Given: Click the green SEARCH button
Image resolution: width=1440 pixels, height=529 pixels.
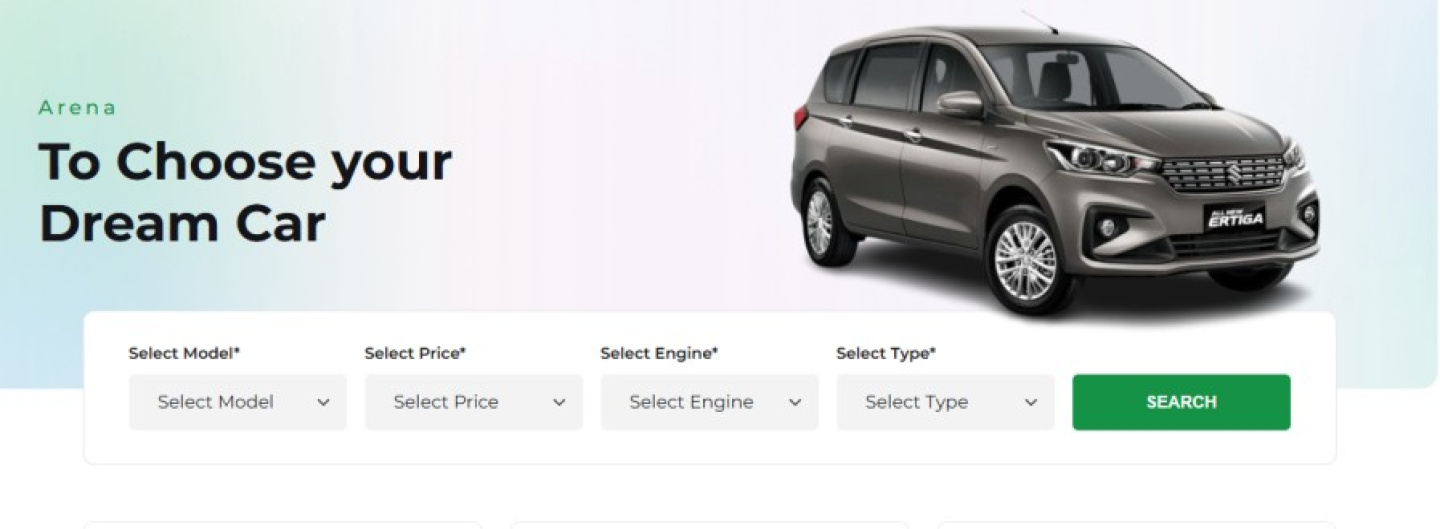Looking at the screenshot, I should 1181,402.
